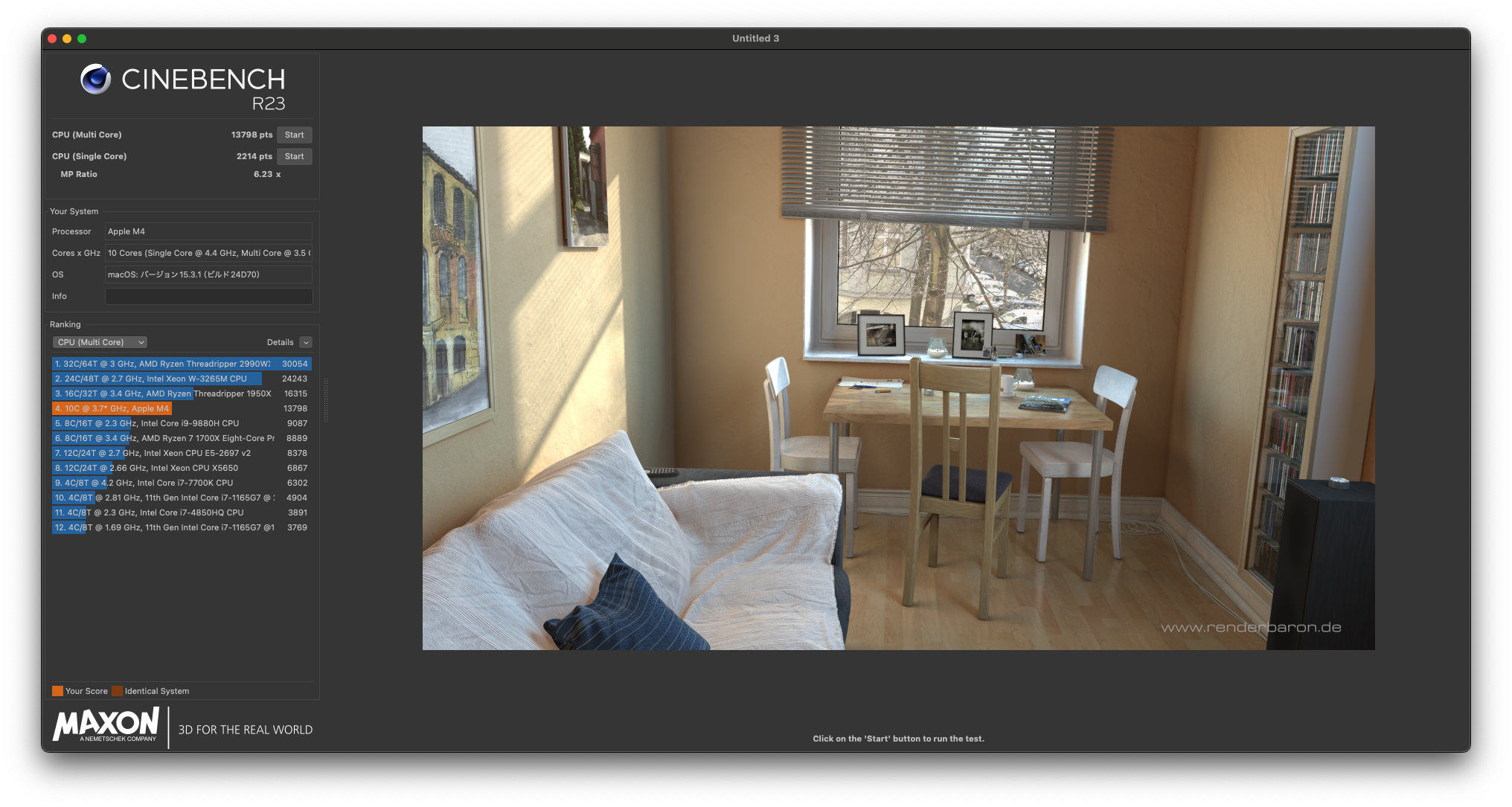Image resolution: width=1512 pixels, height=807 pixels.
Task: Click the MAXON logo at bottom
Action: click(106, 724)
